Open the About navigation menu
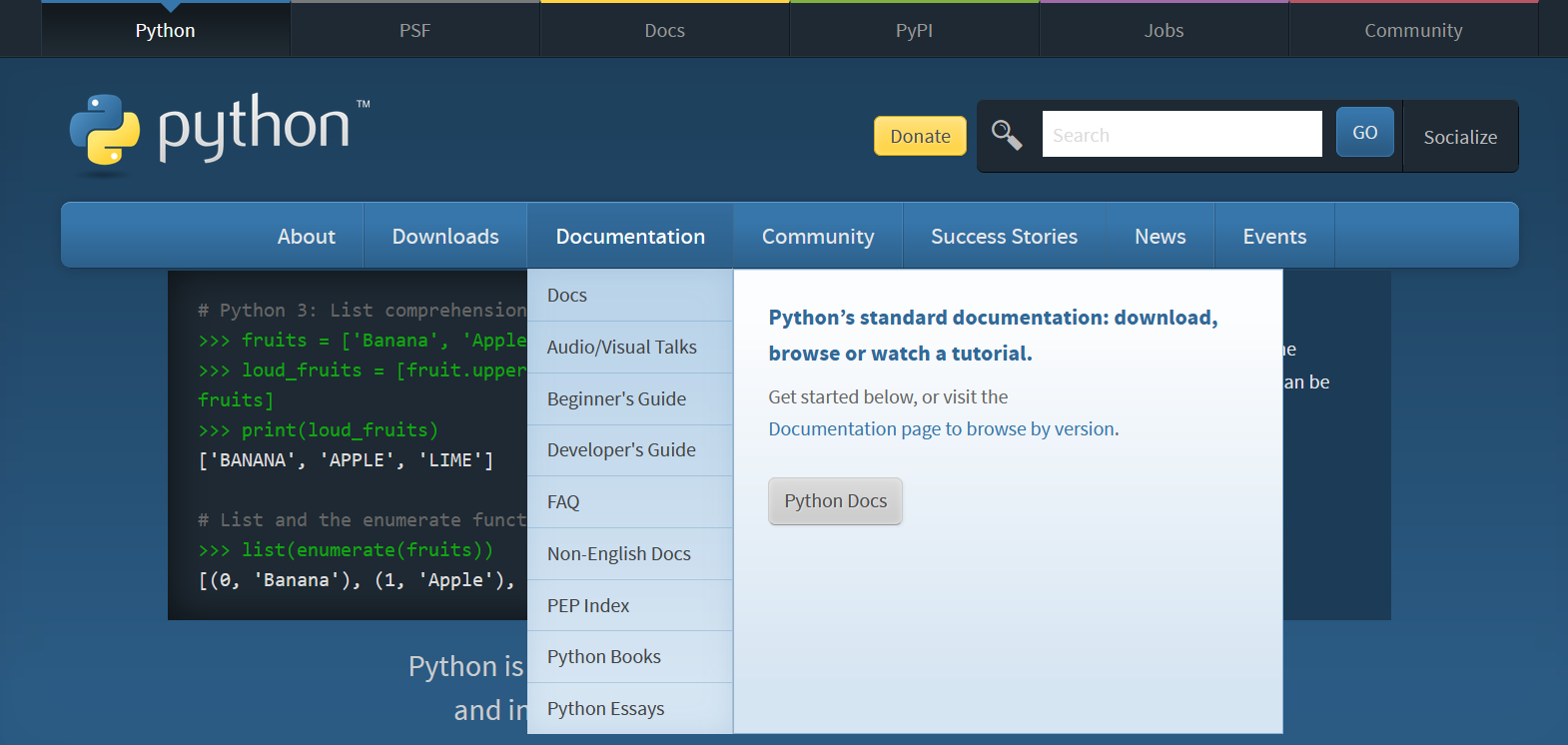 [307, 237]
